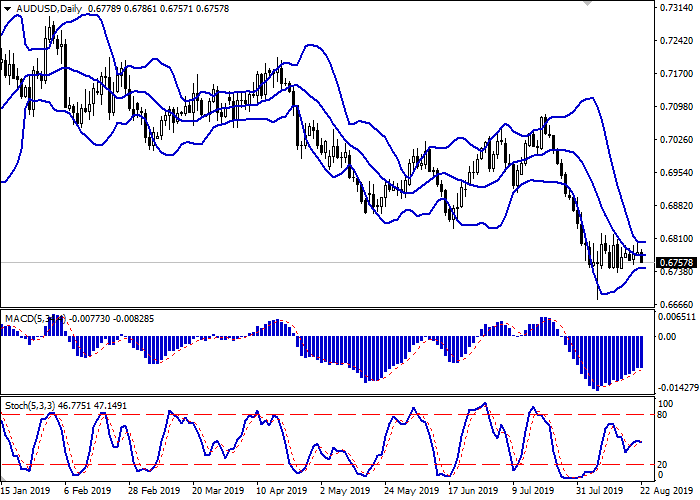Click the MACD -0.014279 scale value
Viewport: 700px width, 500px height.
point(673,387)
